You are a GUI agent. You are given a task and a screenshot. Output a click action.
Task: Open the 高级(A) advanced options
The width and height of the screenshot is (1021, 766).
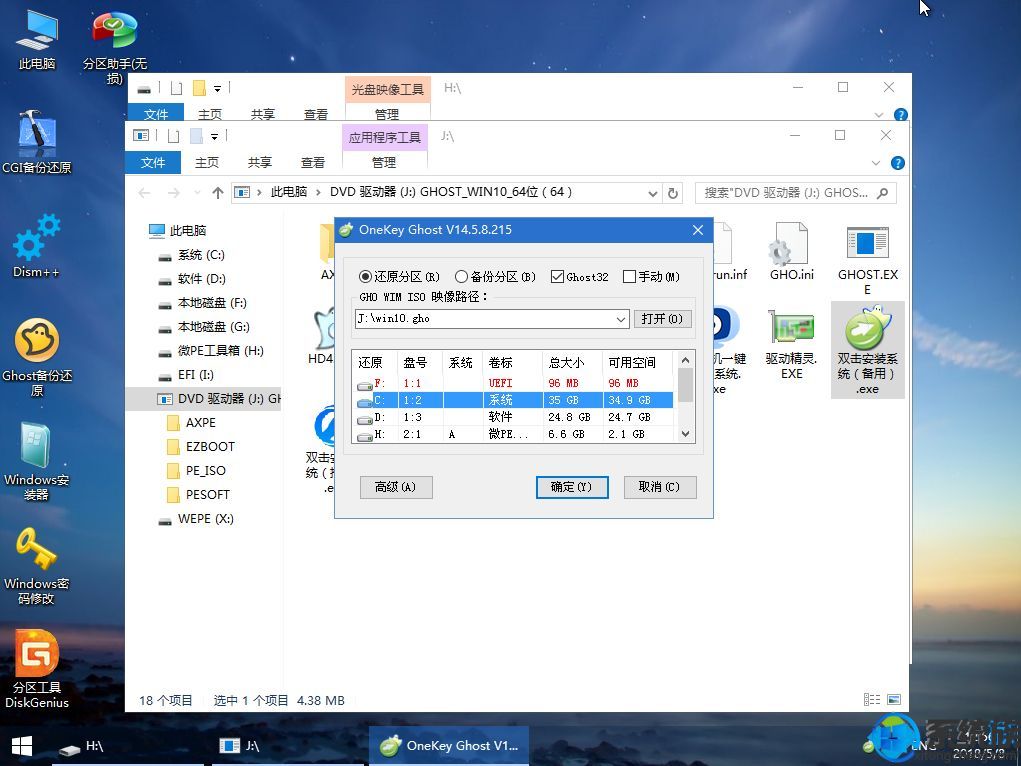396,487
